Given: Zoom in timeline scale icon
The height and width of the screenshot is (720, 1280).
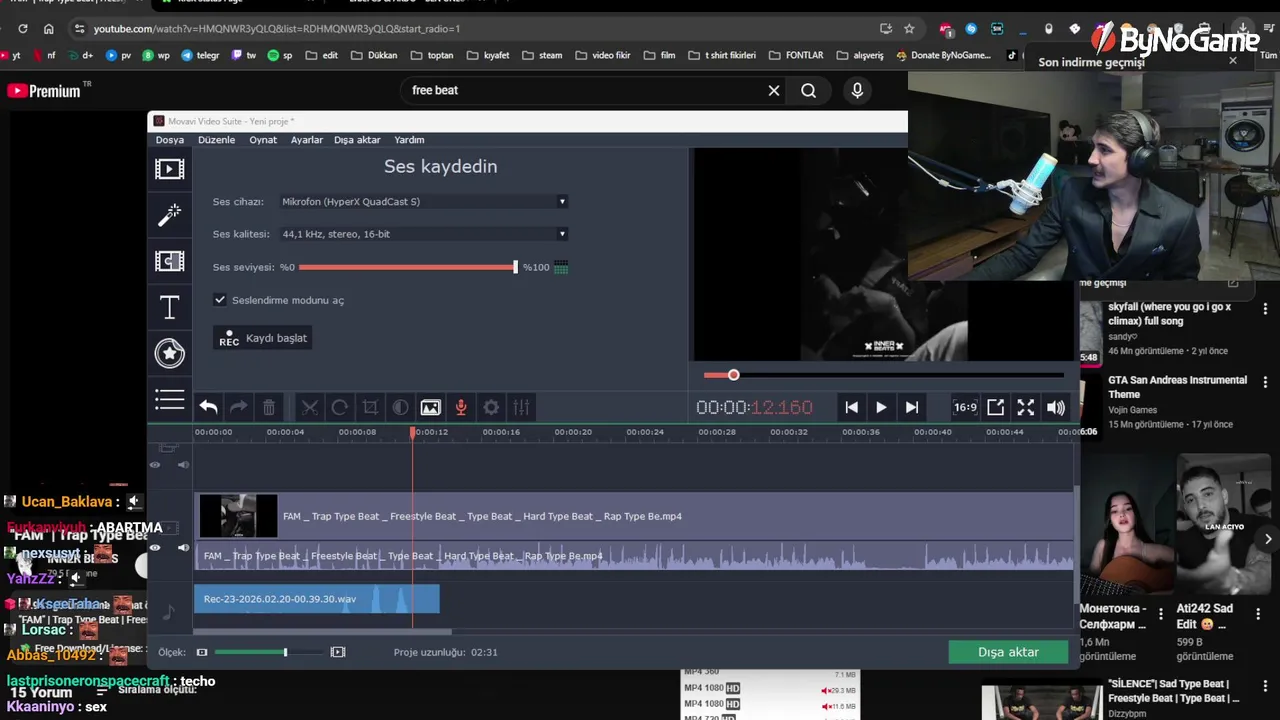Looking at the screenshot, I should [x=338, y=652].
